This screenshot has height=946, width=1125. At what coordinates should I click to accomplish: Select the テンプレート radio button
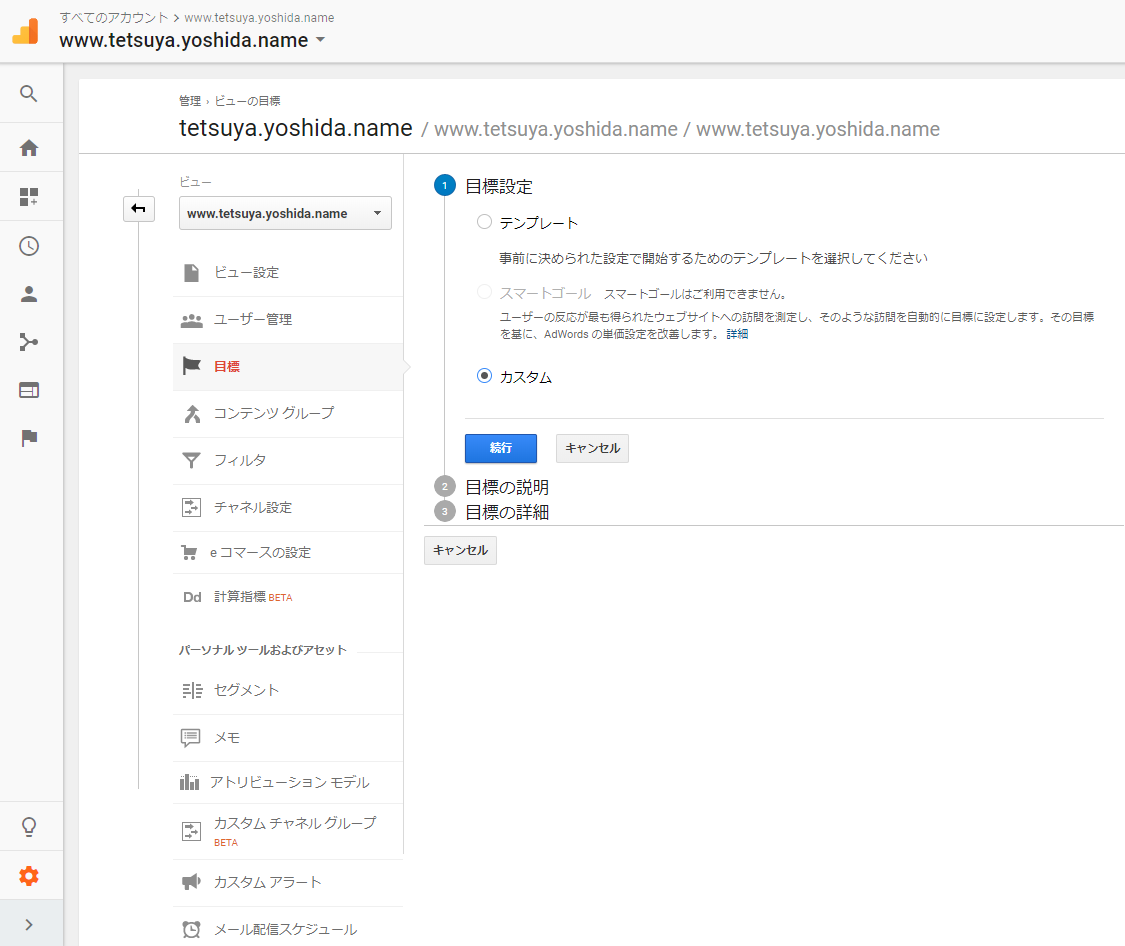click(x=485, y=222)
